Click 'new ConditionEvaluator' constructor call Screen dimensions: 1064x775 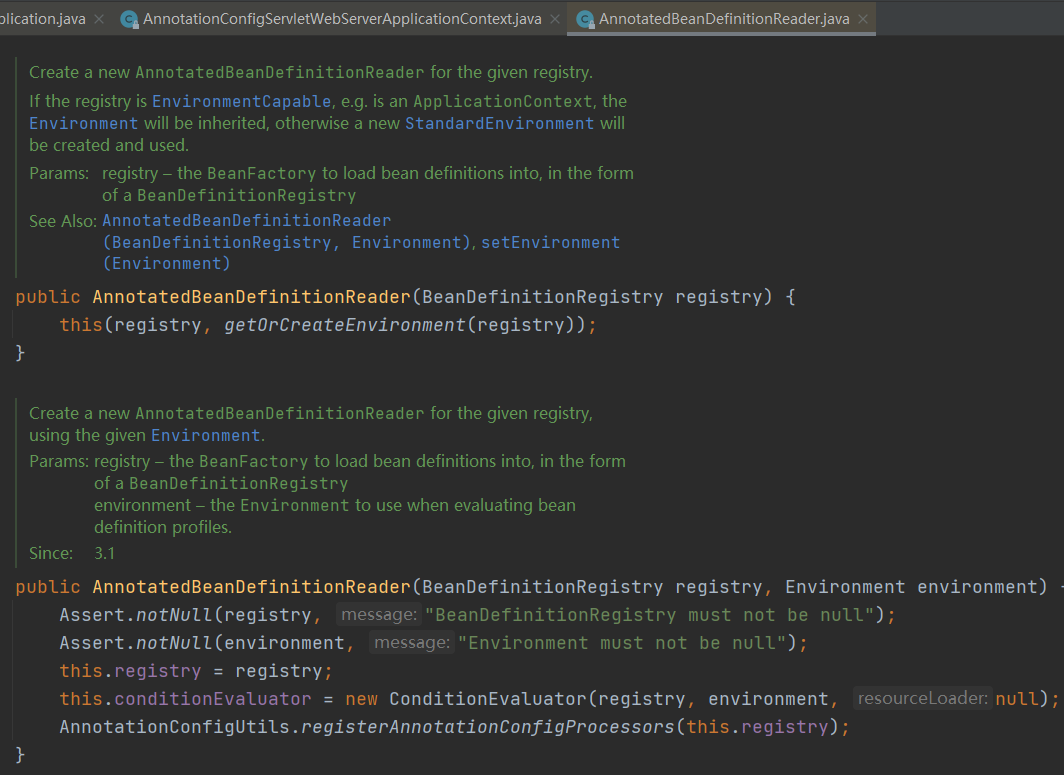(x=466, y=699)
